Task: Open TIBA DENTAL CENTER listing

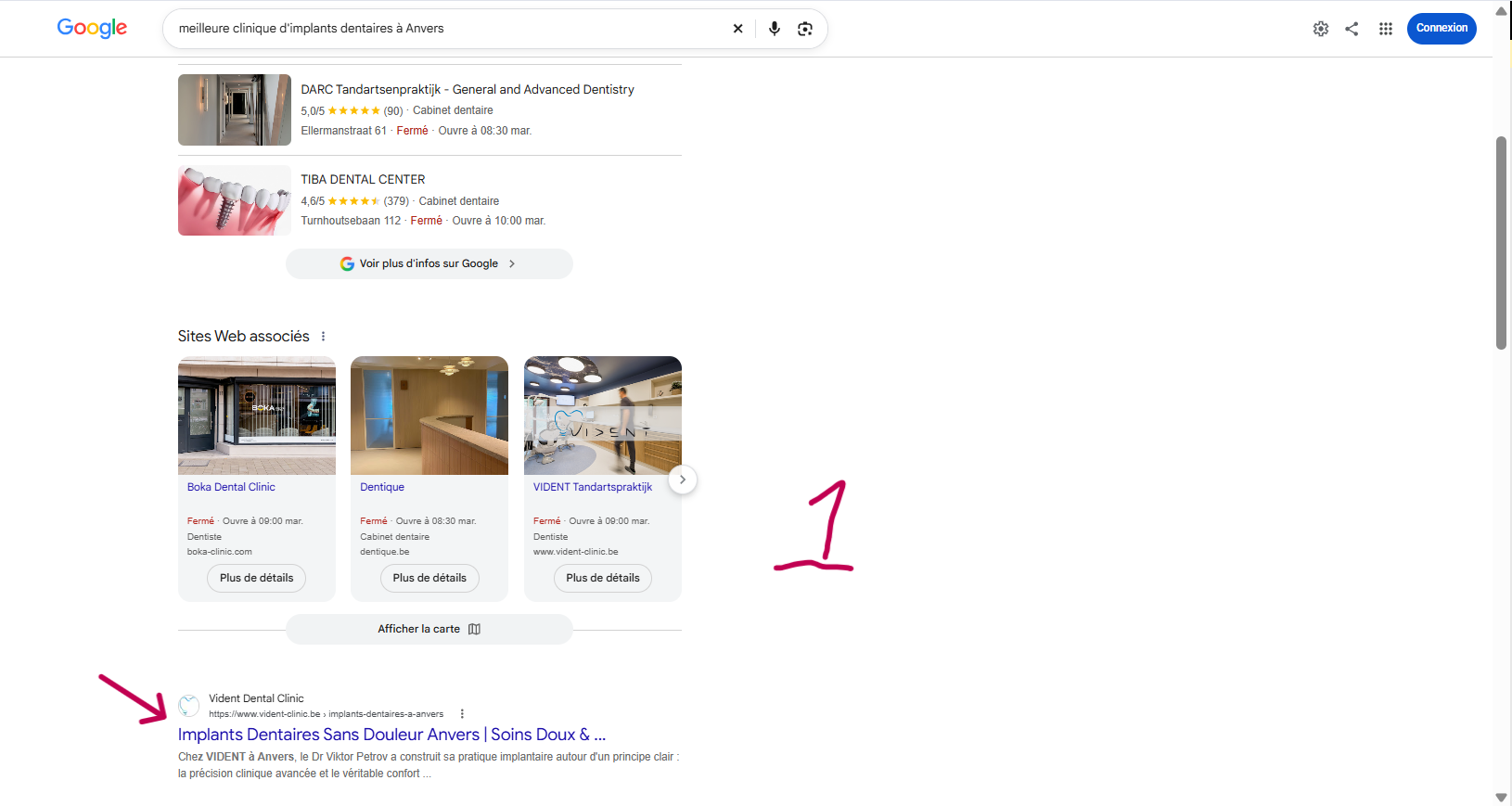Action: 363,179
